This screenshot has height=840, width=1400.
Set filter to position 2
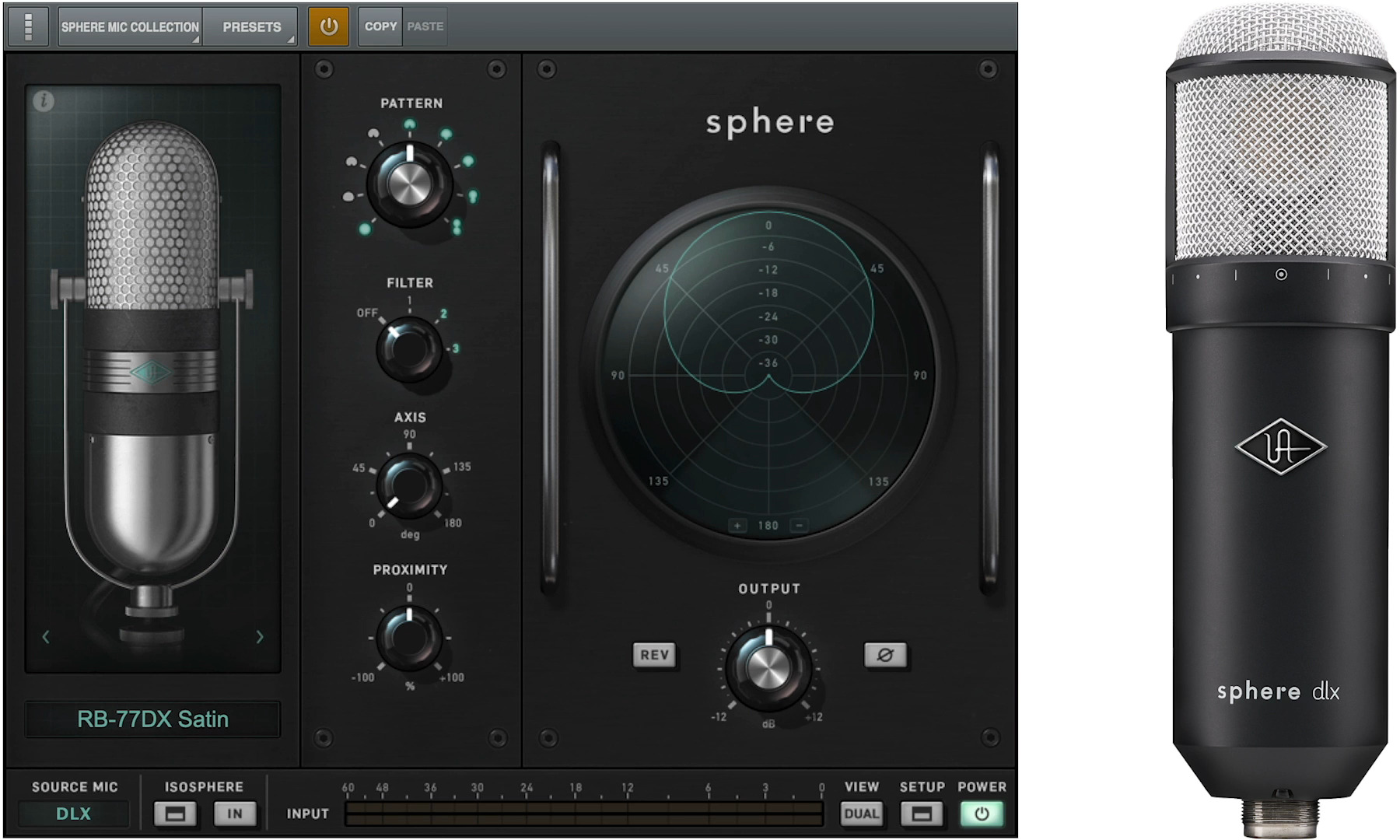(x=443, y=314)
